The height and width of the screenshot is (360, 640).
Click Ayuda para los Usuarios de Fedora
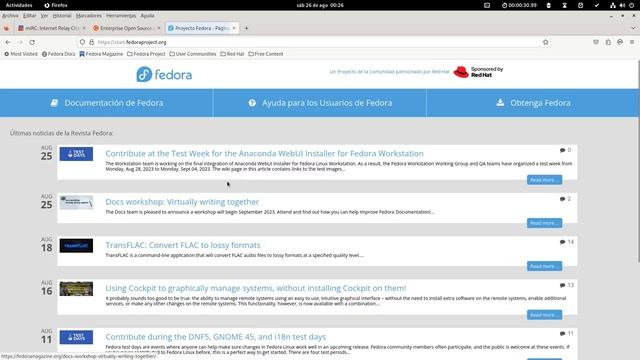coord(320,103)
